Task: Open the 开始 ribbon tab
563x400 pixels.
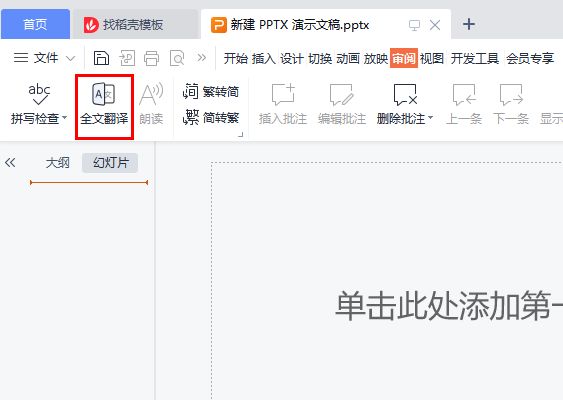Action: (x=236, y=58)
